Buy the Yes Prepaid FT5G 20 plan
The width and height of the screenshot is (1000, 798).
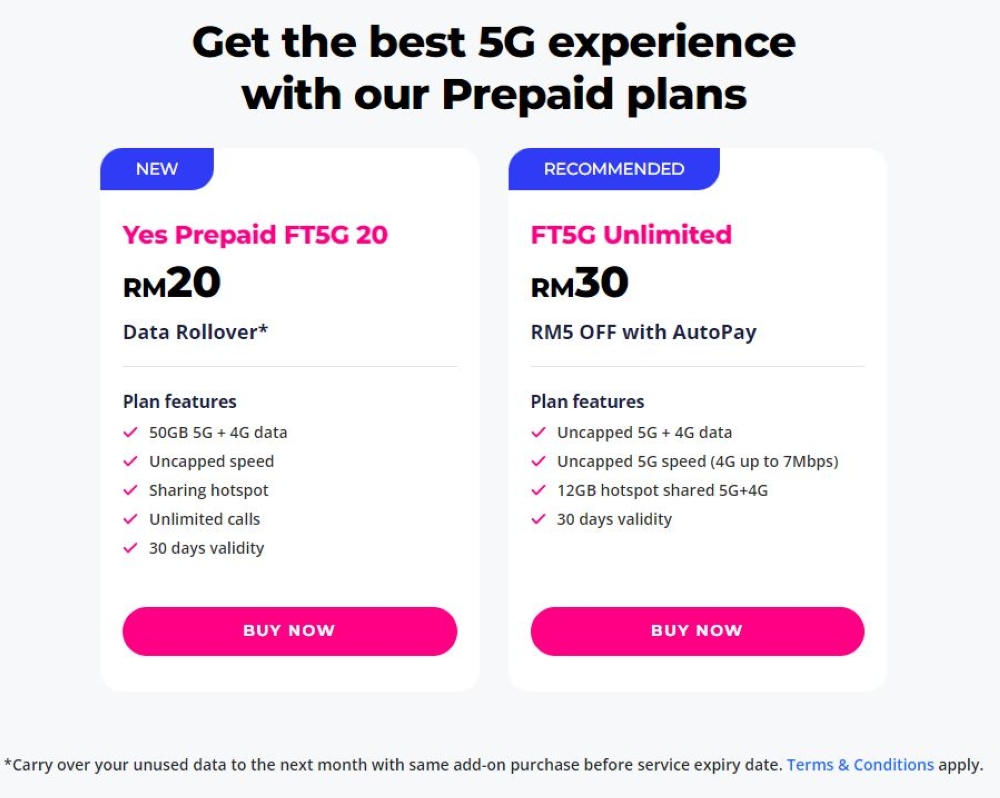pyautogui.click(x=290, y=631)
